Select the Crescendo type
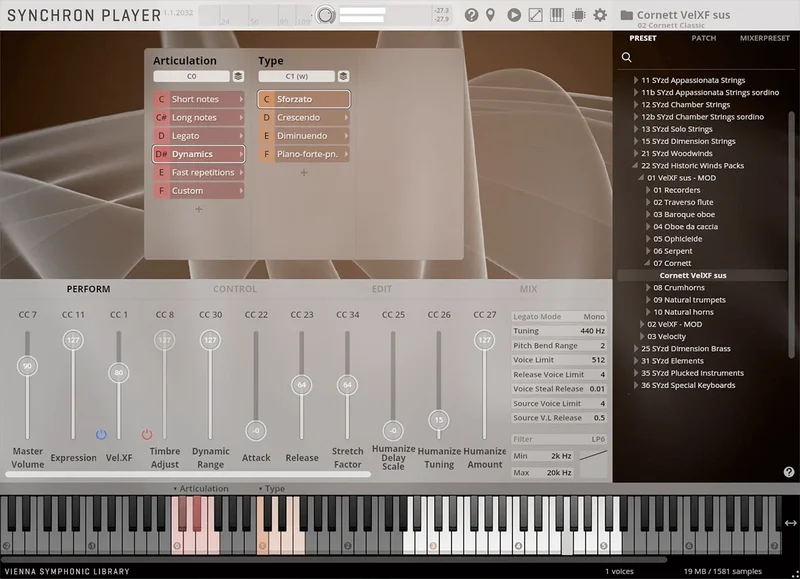The height and width of the screenshot is (579, 800). coord(304,117)
